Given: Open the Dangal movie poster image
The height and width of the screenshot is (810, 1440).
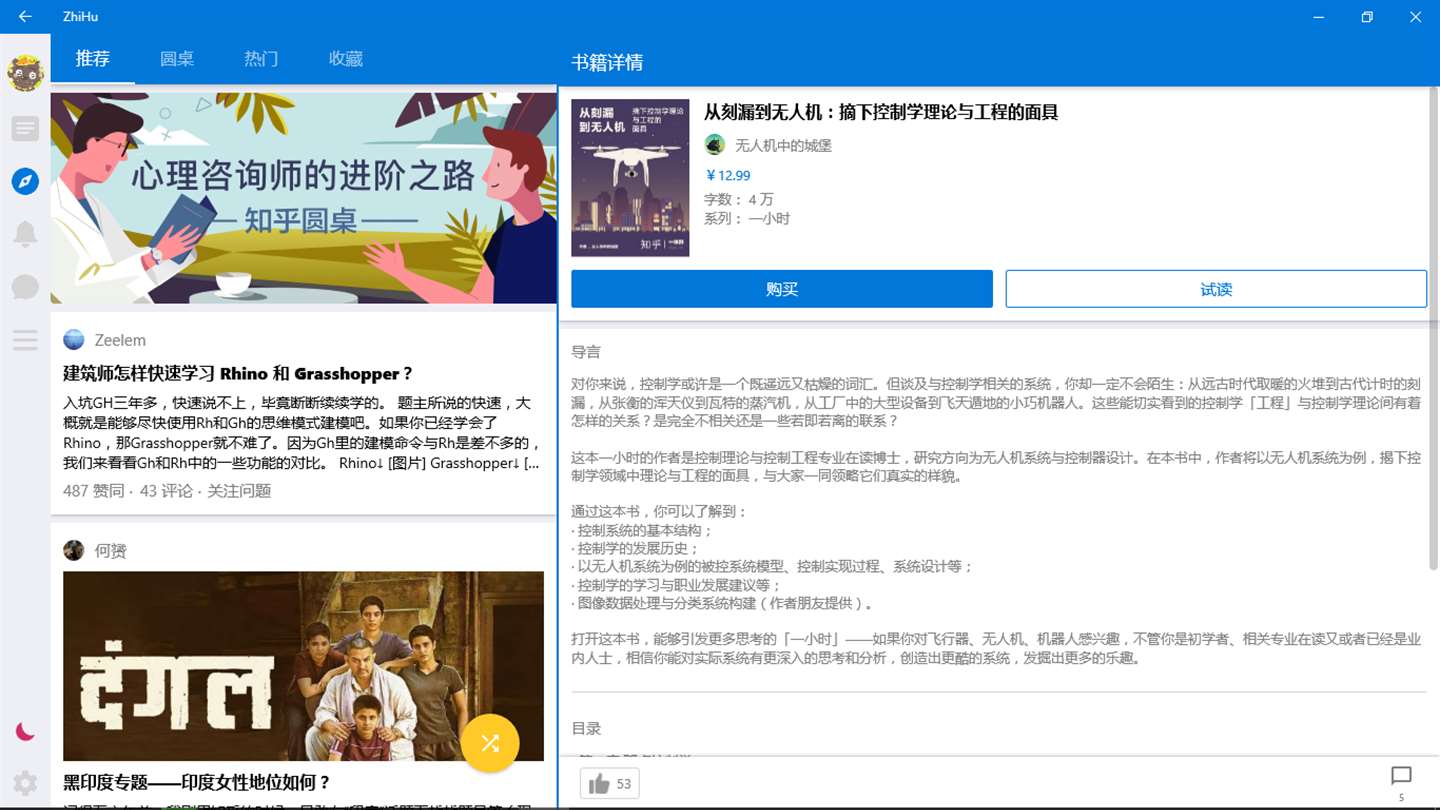Looking at the screenshot, I should click(303, 666).
